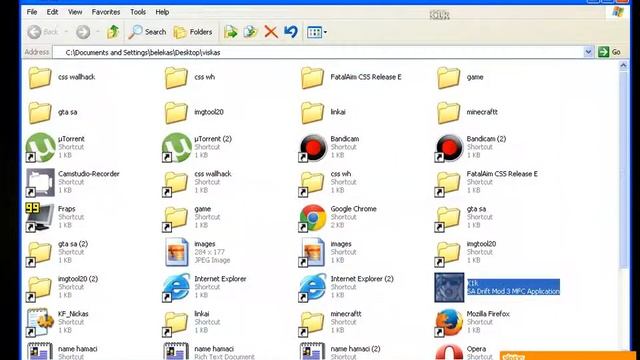Open the Edit menu

pyautogui.click(x=52, y=12)
